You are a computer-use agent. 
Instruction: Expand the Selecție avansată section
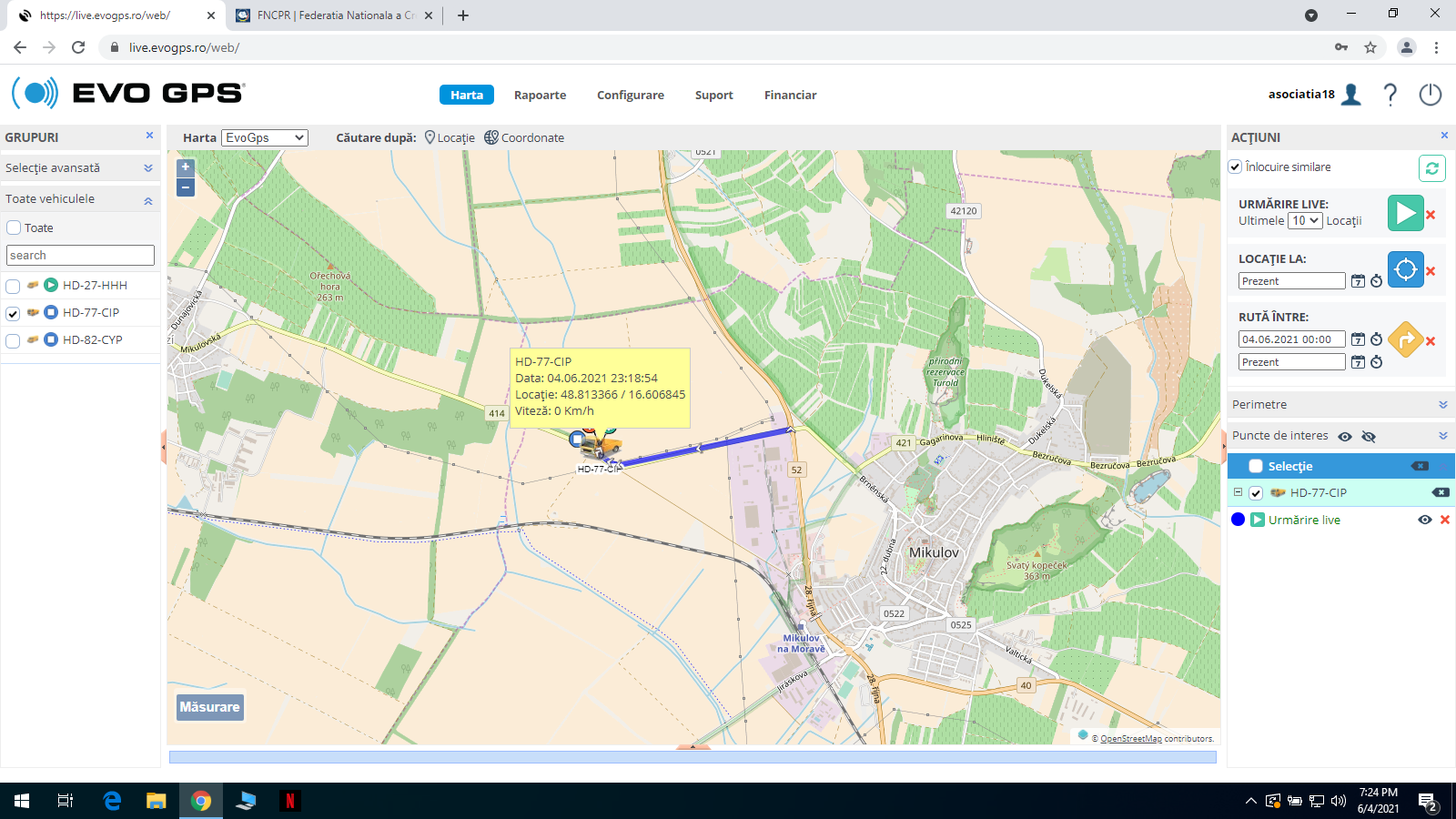147,168
